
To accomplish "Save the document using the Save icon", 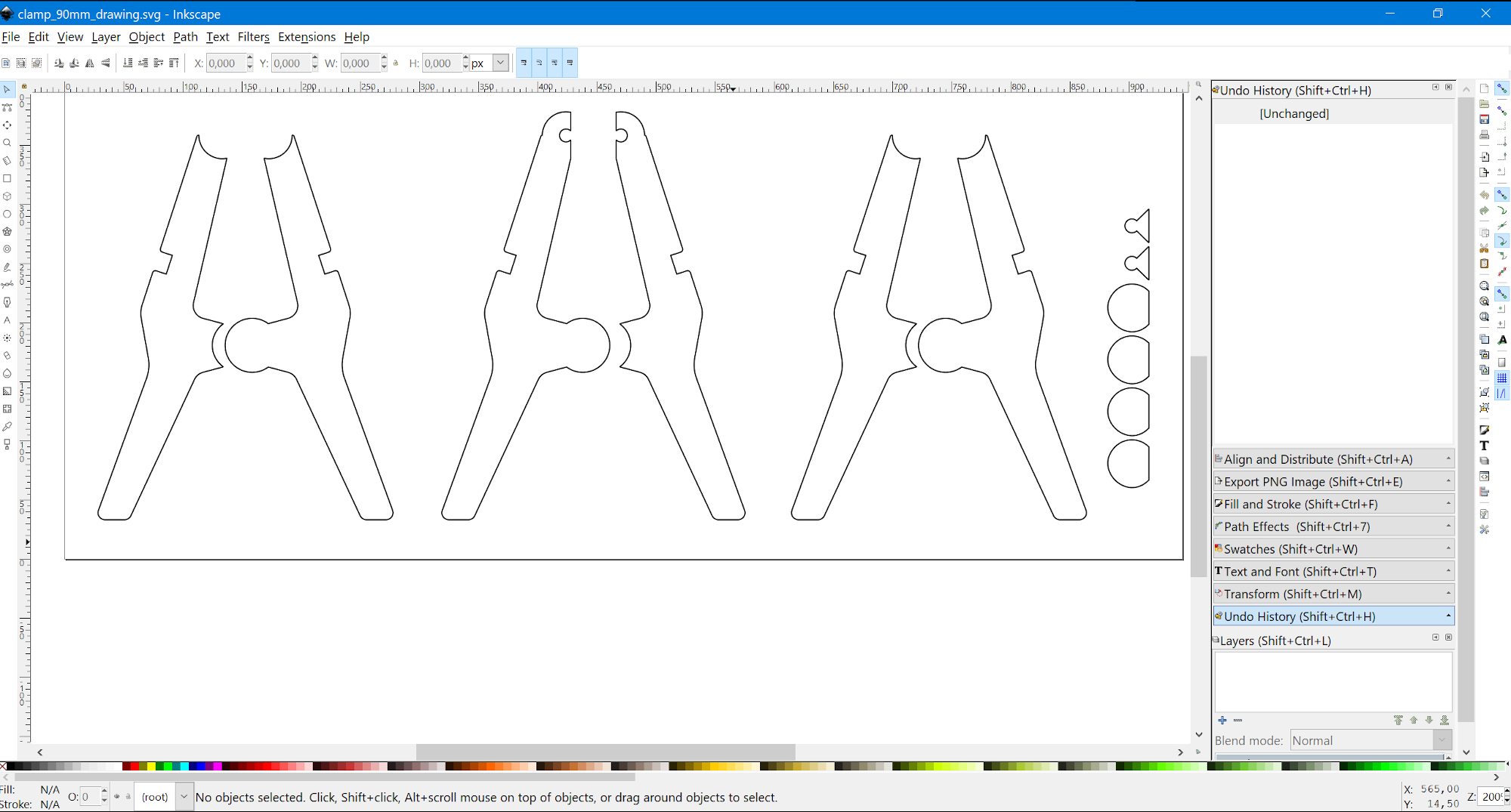I will [x=1484, y=119].
